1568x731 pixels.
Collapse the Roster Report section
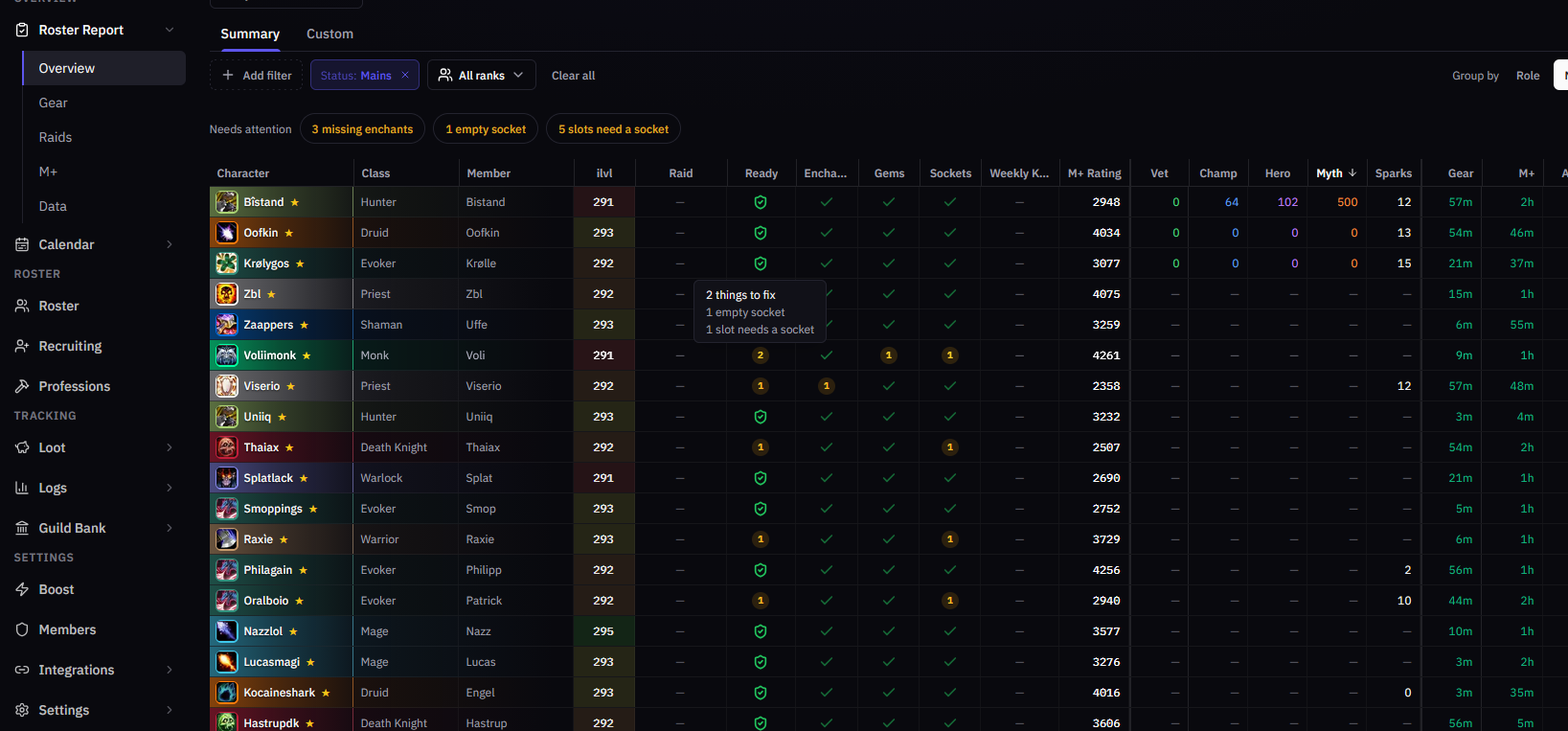[x=170, y=30]
